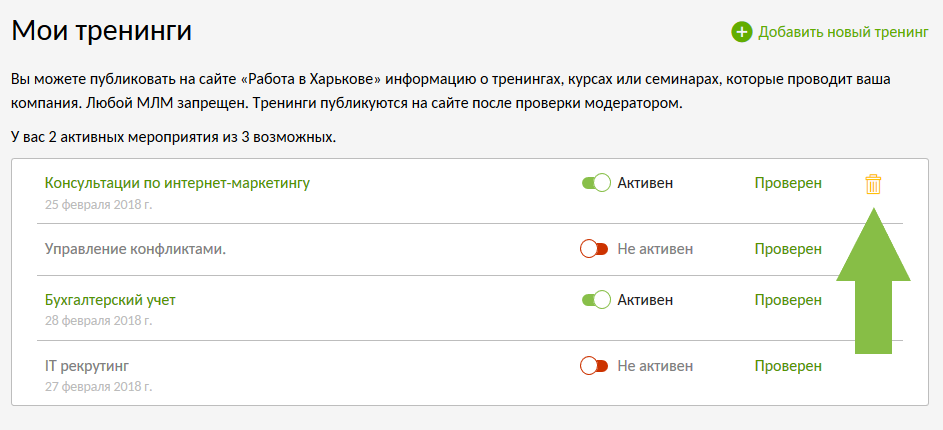Click "Не активен" label beside IT рекрутинг
Viewport: 943px width, 430px height.
pos(656,365)
